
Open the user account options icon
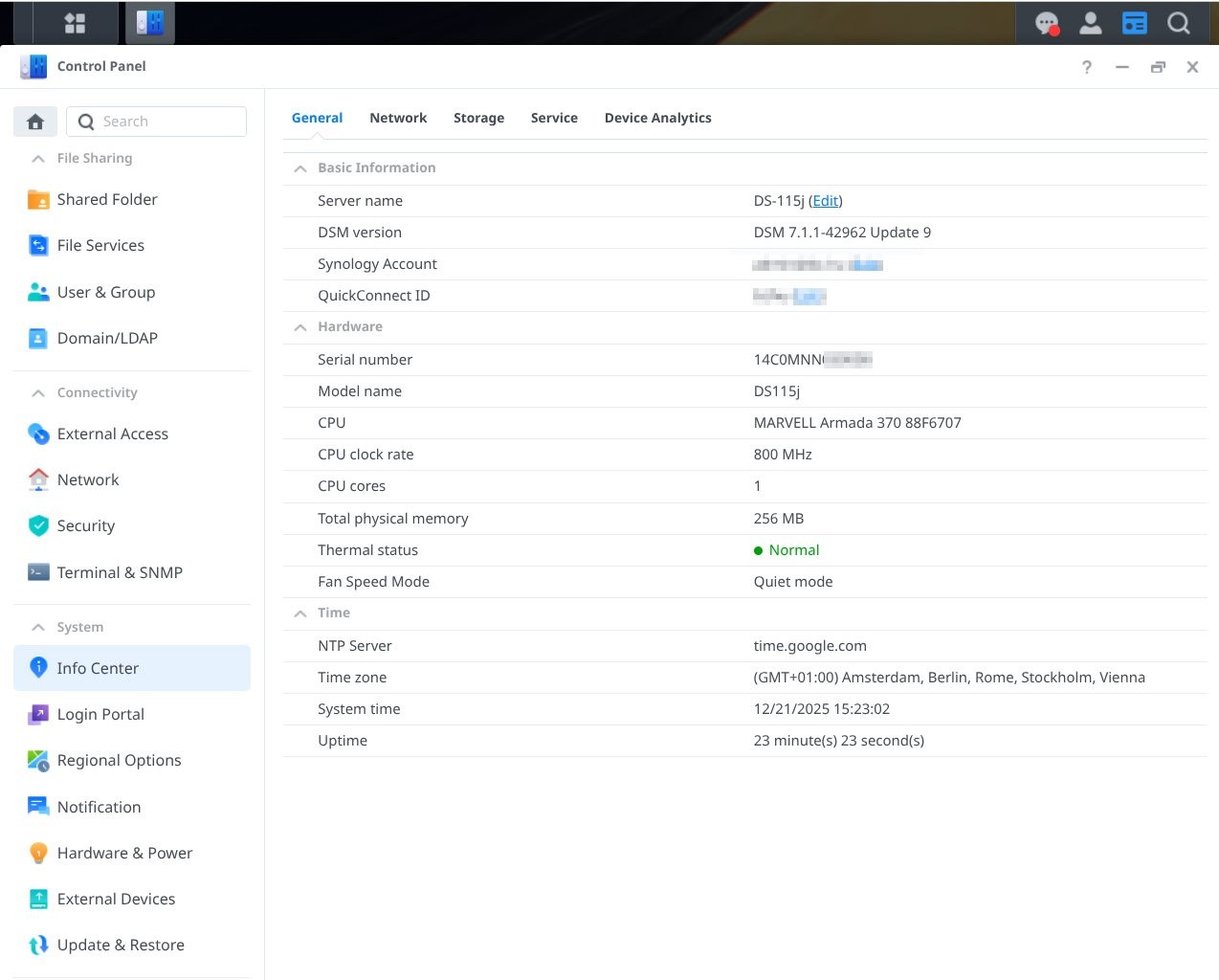click(1091, 23)
